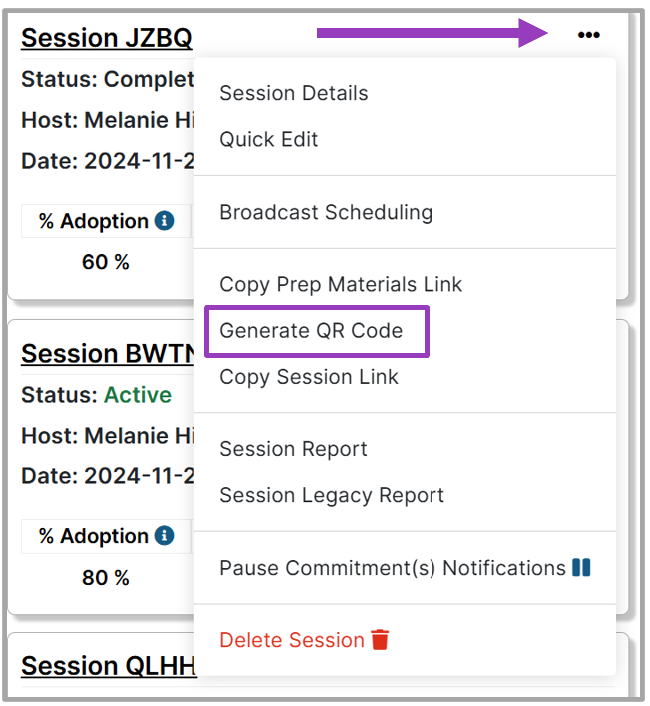Screen dimensions: 650x706
Task: Select Generate QR Code
Action: (311, 331)
